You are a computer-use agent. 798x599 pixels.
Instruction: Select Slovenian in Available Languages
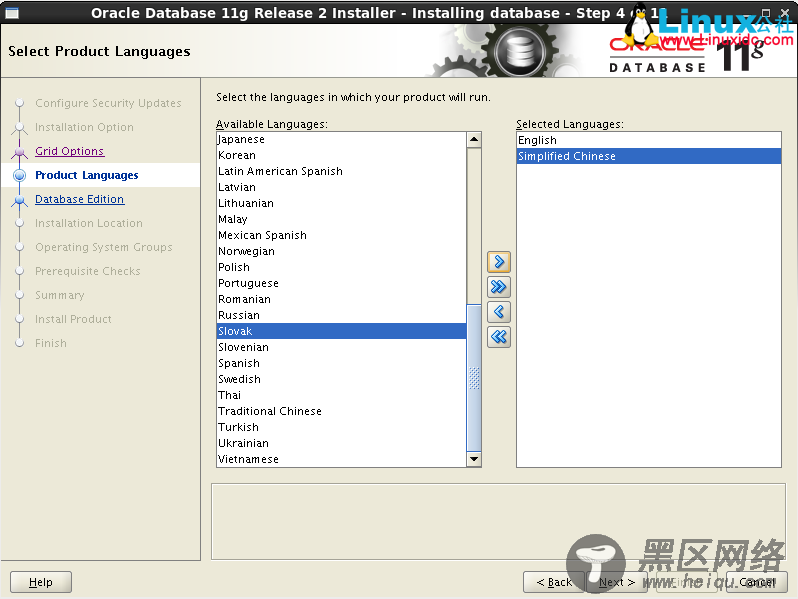tap(341, 347)
